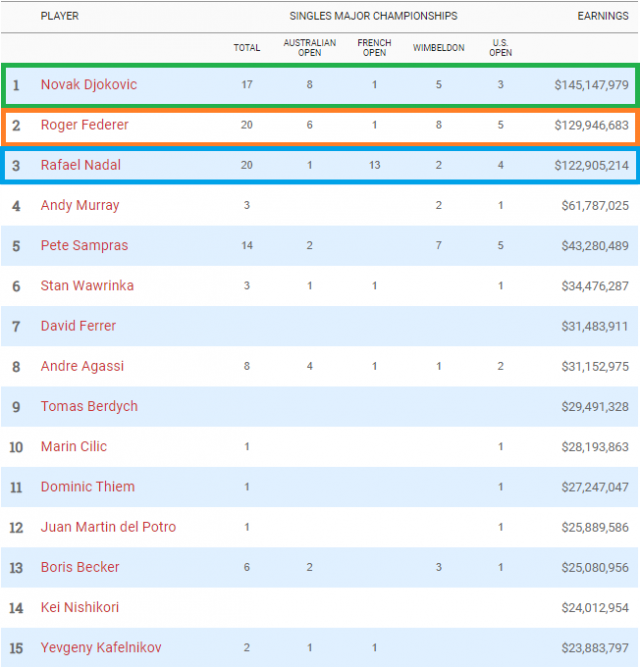The image size is (640, 667).
Task: Click earnings value $145,147,979
Action: [x=591, y=85]
